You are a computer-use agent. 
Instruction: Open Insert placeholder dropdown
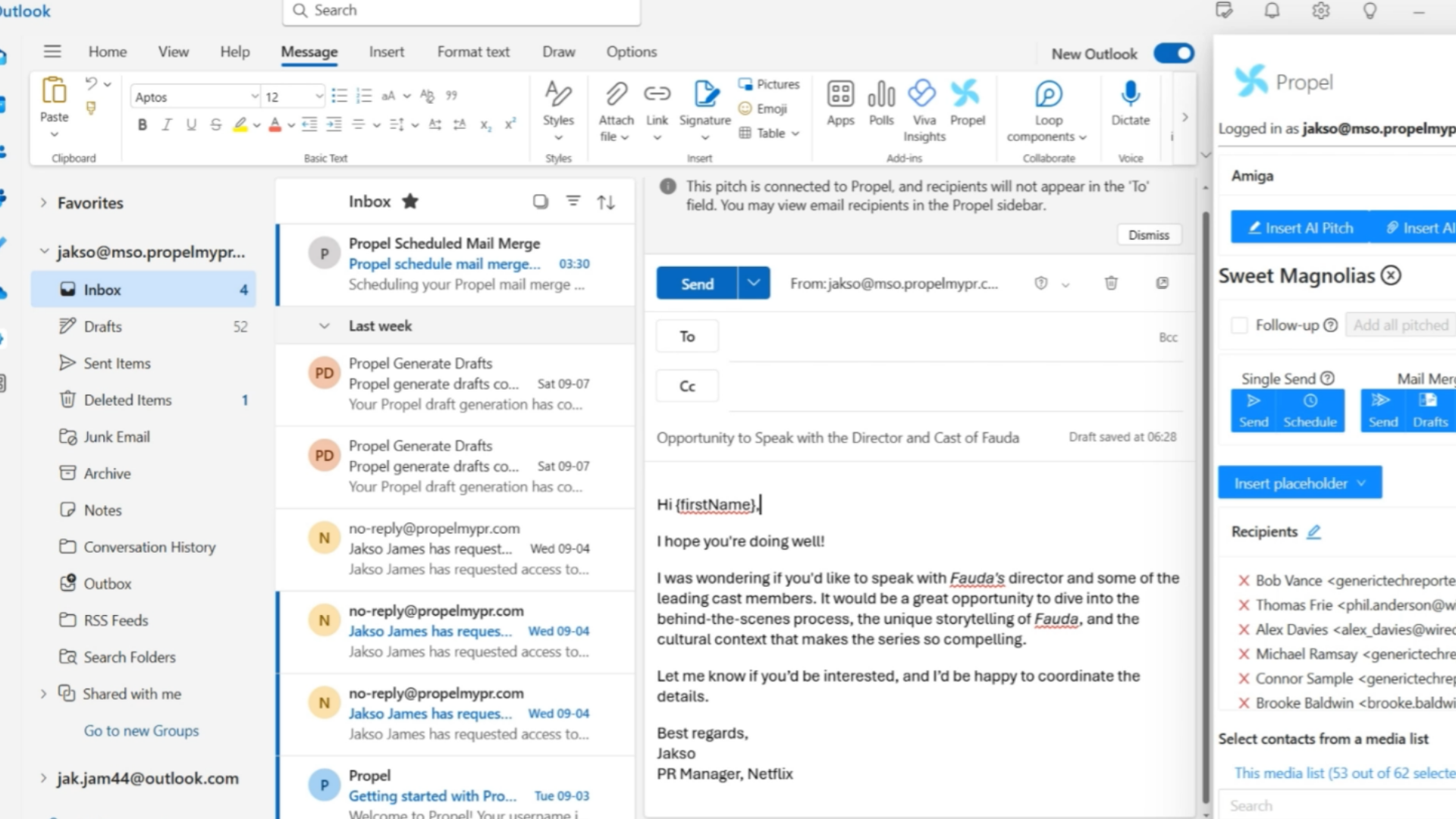tap(1300, 483)
